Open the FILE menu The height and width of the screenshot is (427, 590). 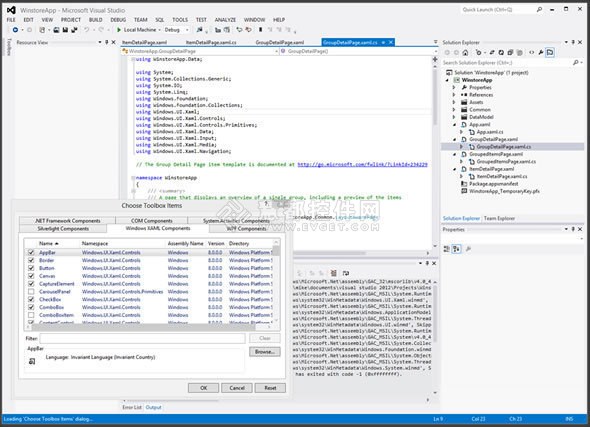11,20
